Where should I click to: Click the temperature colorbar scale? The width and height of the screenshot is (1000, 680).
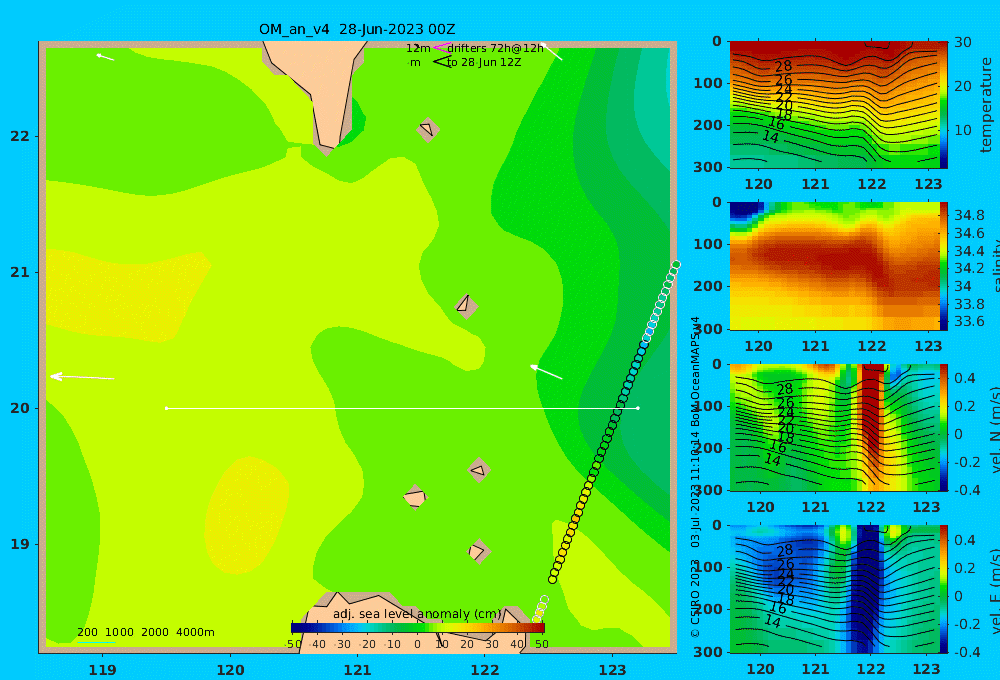[x=944, y=105]
